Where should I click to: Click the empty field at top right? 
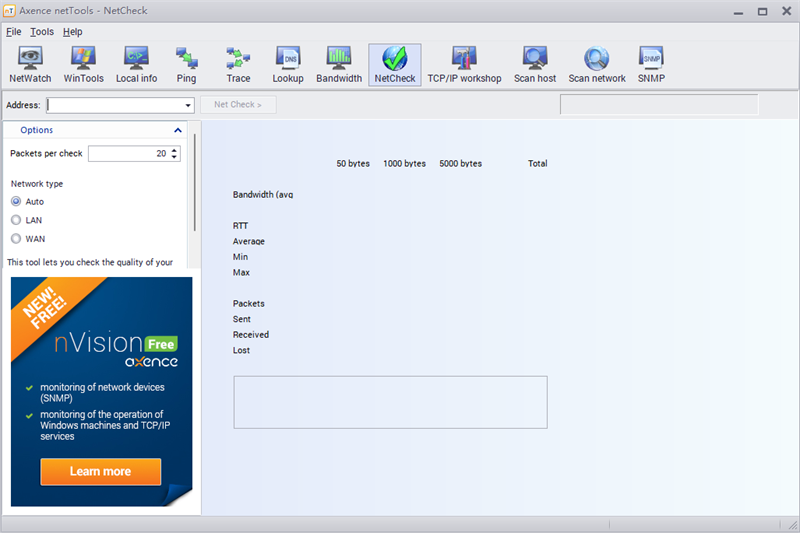(x=659, y=105)
